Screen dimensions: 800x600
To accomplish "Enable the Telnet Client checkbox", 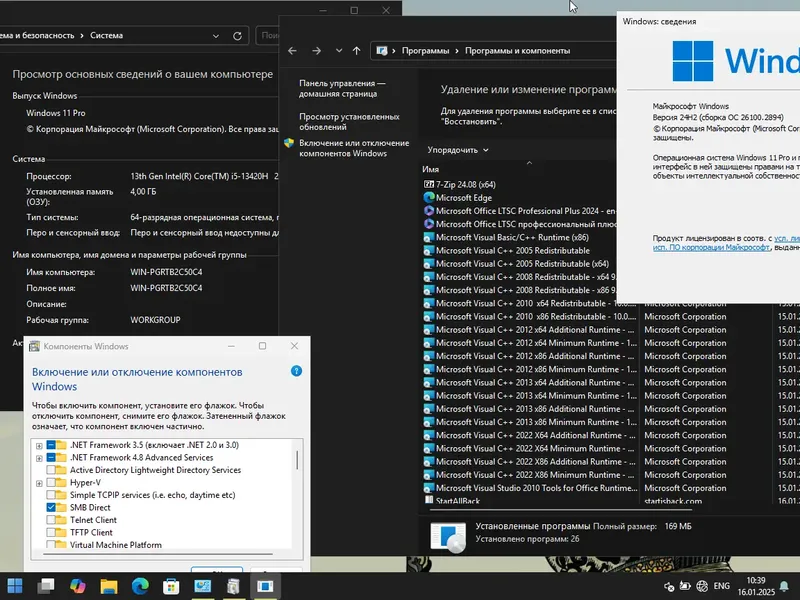I will pos(51,520).
